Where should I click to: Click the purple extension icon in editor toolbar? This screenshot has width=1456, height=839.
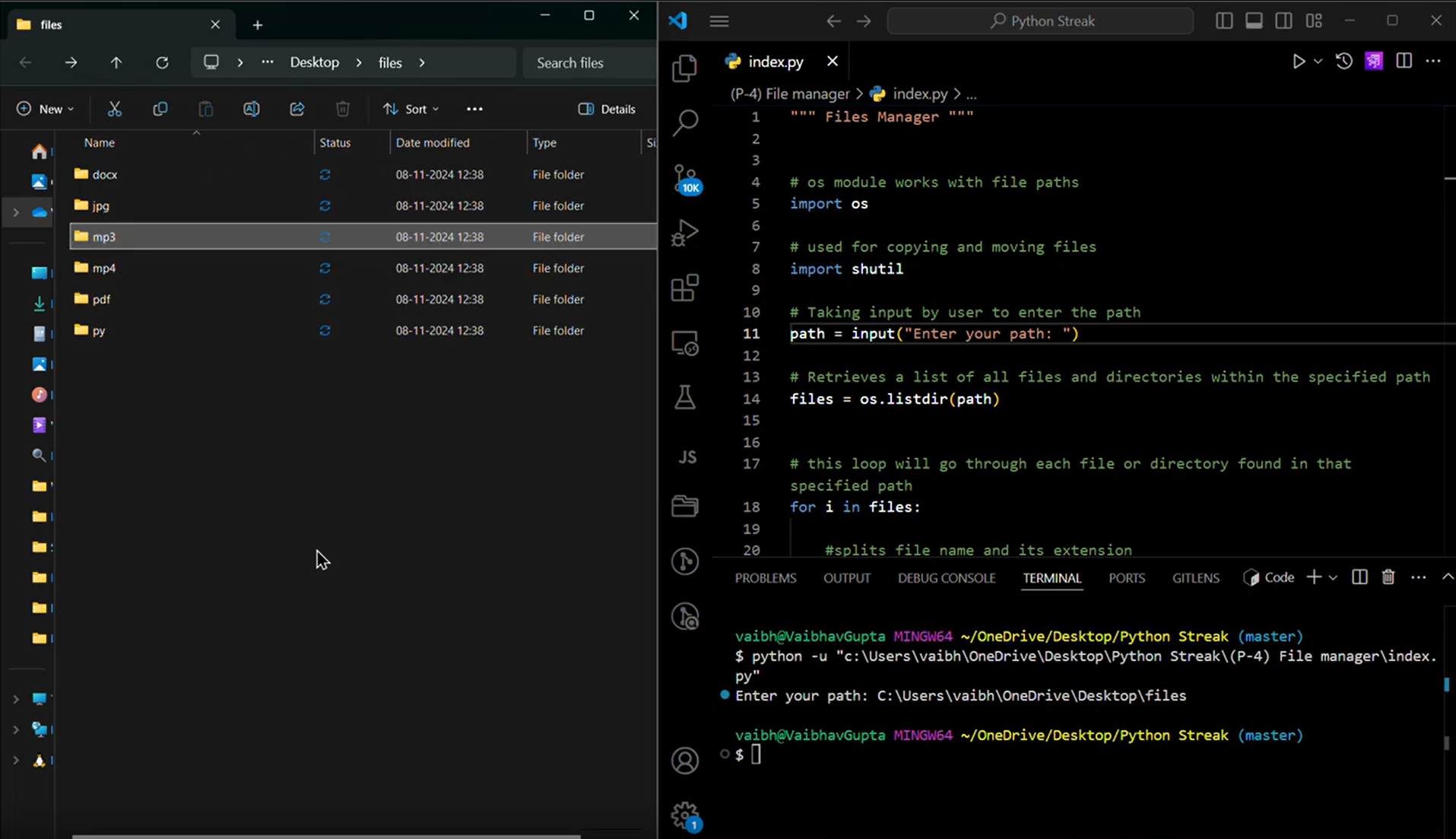click(x=1373, y=62)
